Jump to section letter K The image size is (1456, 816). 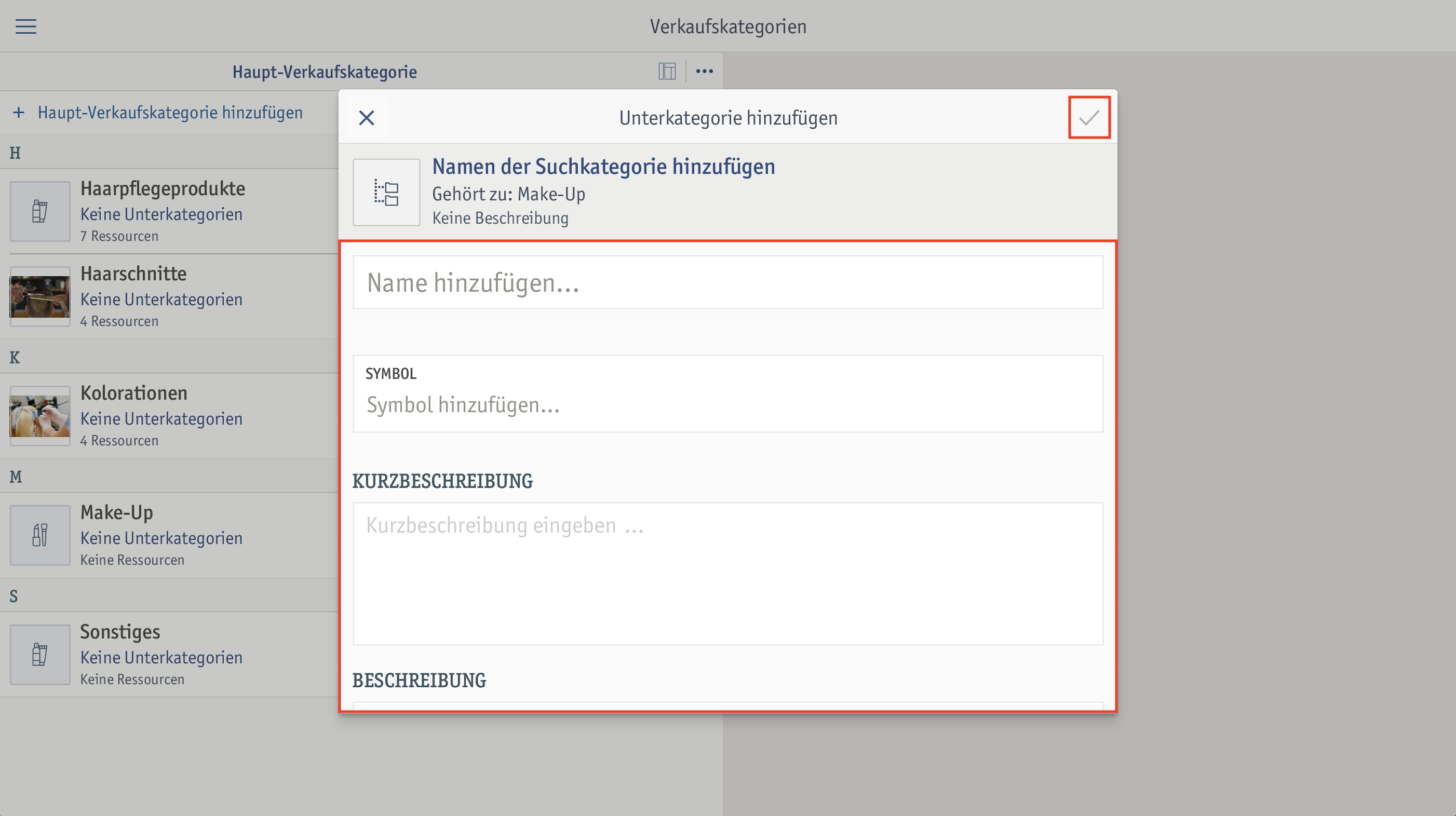point(15,358)
